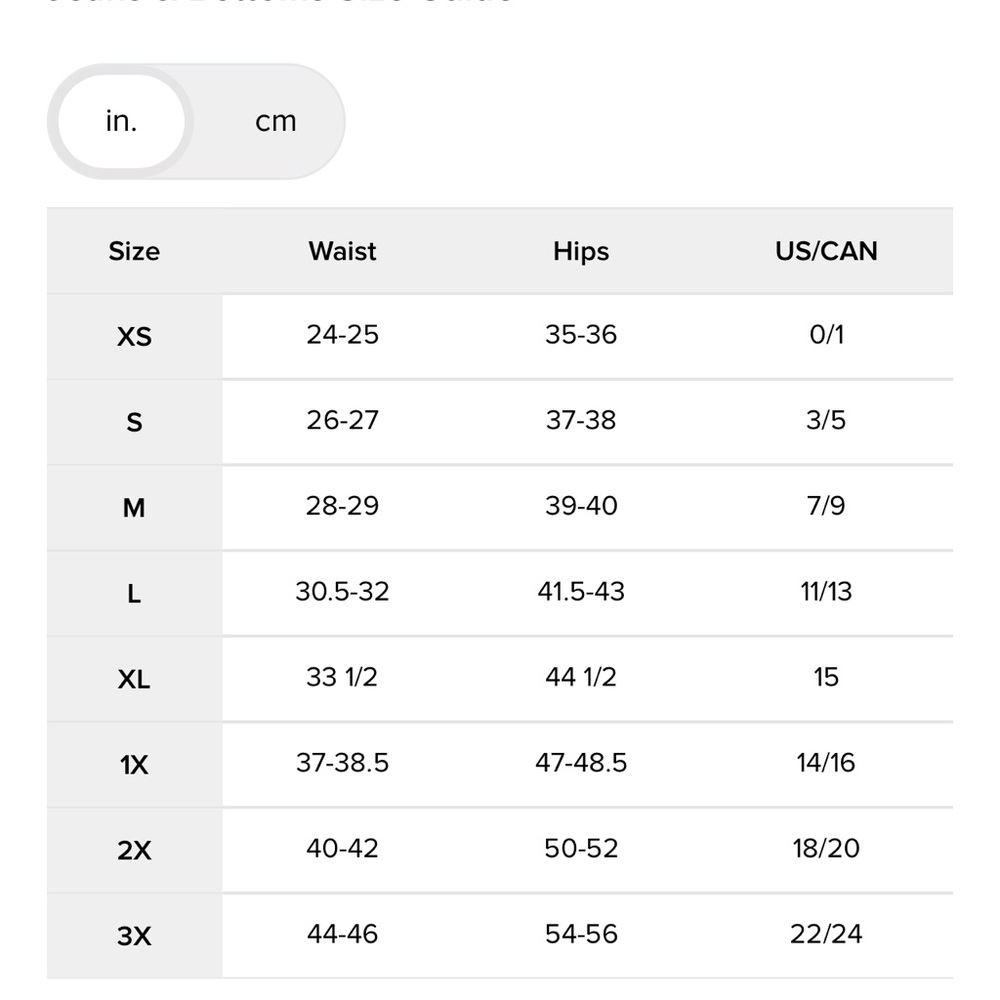Select the L size row label
Screen dimensions: 1000x1000
click(134, 594)
